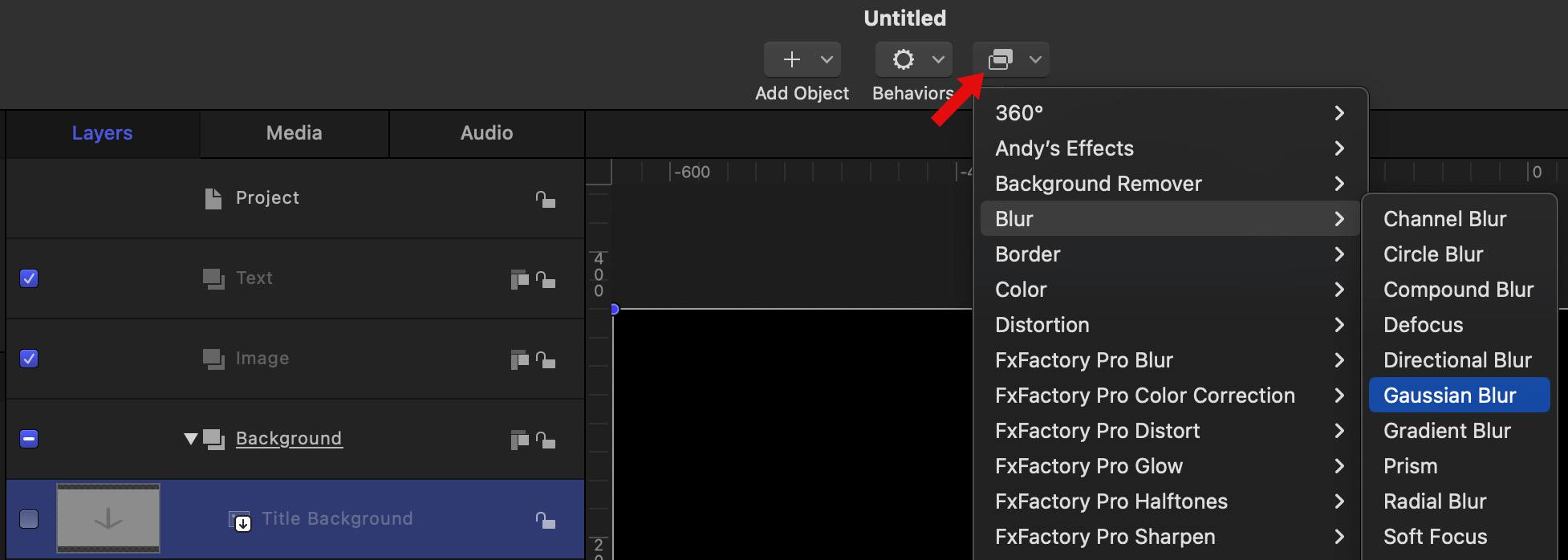Viewport: 1568px width, 560px height.
Task: Uncheck the Image layer visibility checkbox
Action: [x=29, y=359]
